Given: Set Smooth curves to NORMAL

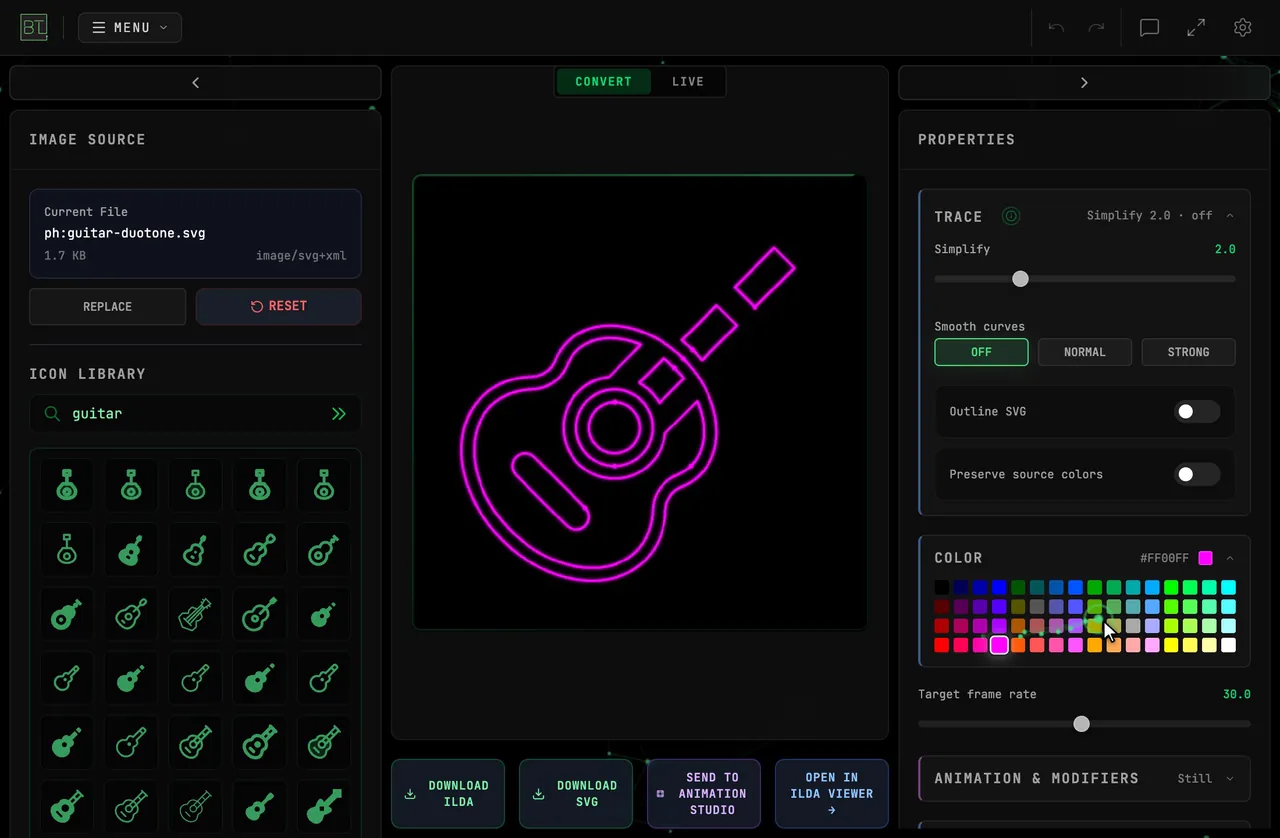Looking at the screenshot, I should pyautogui.click(x=1085, y=352).
